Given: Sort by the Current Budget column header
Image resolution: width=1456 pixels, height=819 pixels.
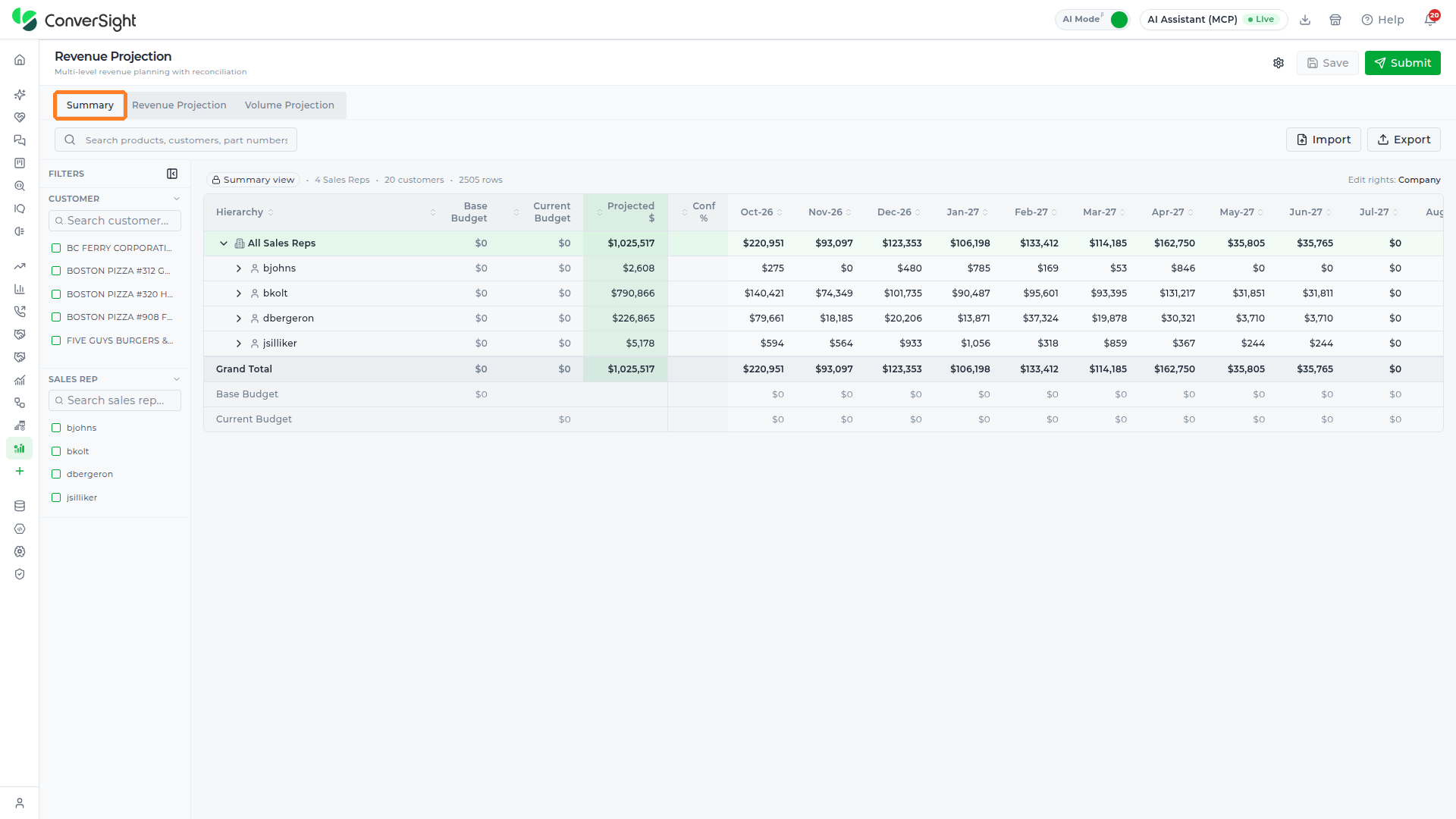Looking at the screenshot, I should 544,212.
